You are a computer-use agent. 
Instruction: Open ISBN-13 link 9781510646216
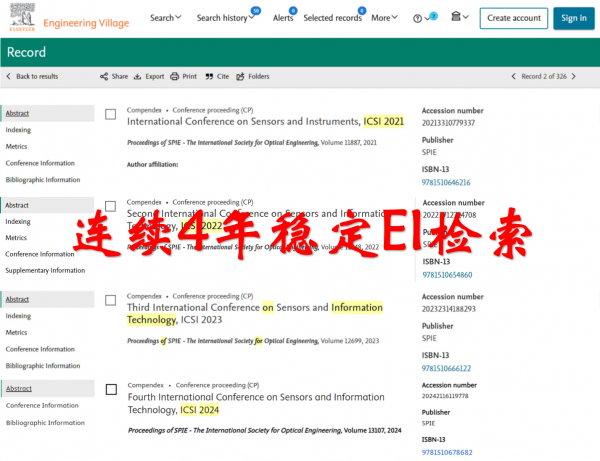click(446, 182)
